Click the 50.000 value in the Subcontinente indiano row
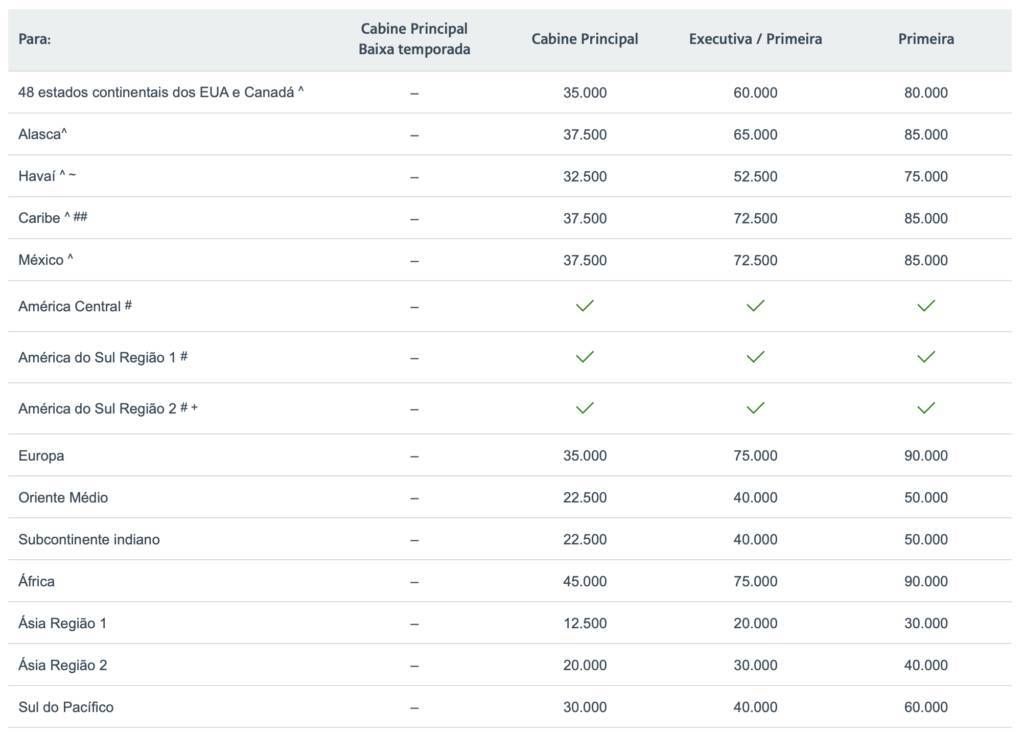 pos(925,539)
